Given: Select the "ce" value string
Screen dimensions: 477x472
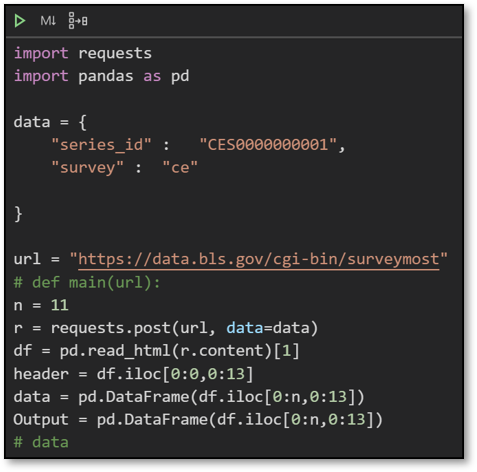Looking at the screenshot, I should coord(180,168).
